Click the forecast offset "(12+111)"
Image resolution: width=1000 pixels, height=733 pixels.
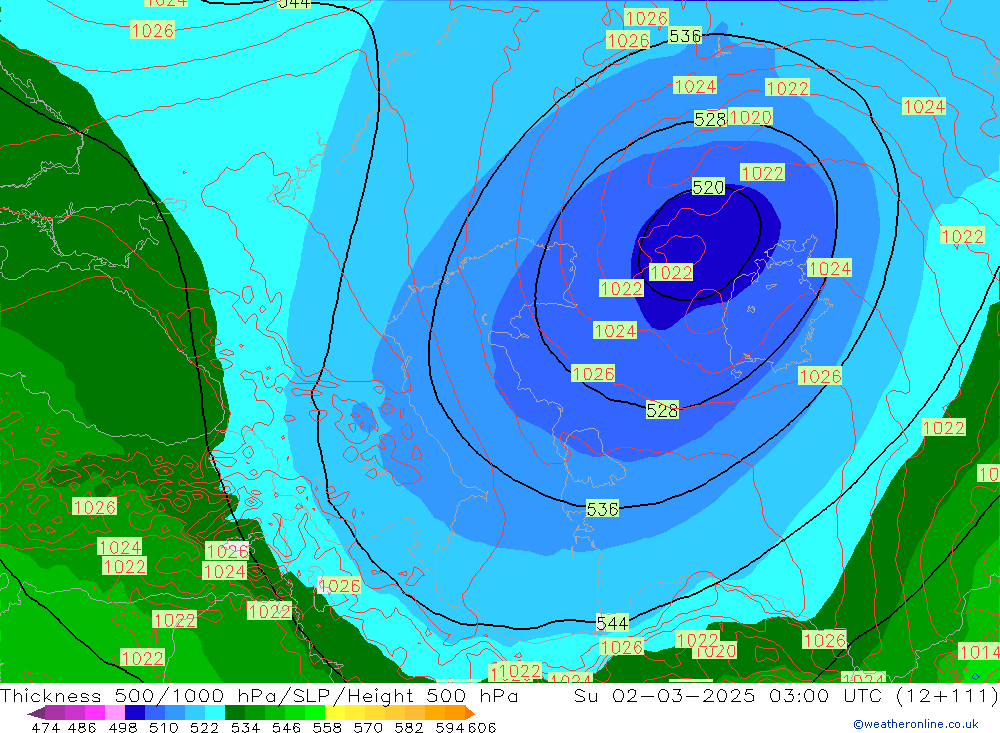coord(946,695)
